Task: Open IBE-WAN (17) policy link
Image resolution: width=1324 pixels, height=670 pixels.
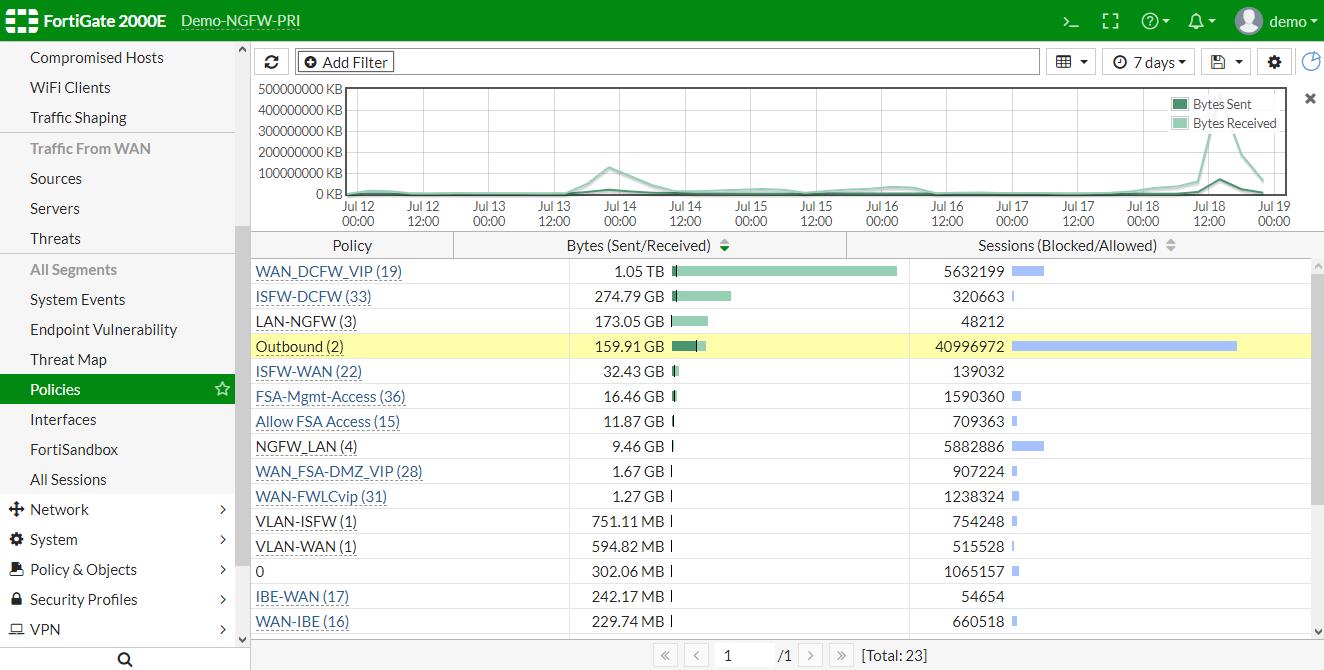Action: pos(302,596)
